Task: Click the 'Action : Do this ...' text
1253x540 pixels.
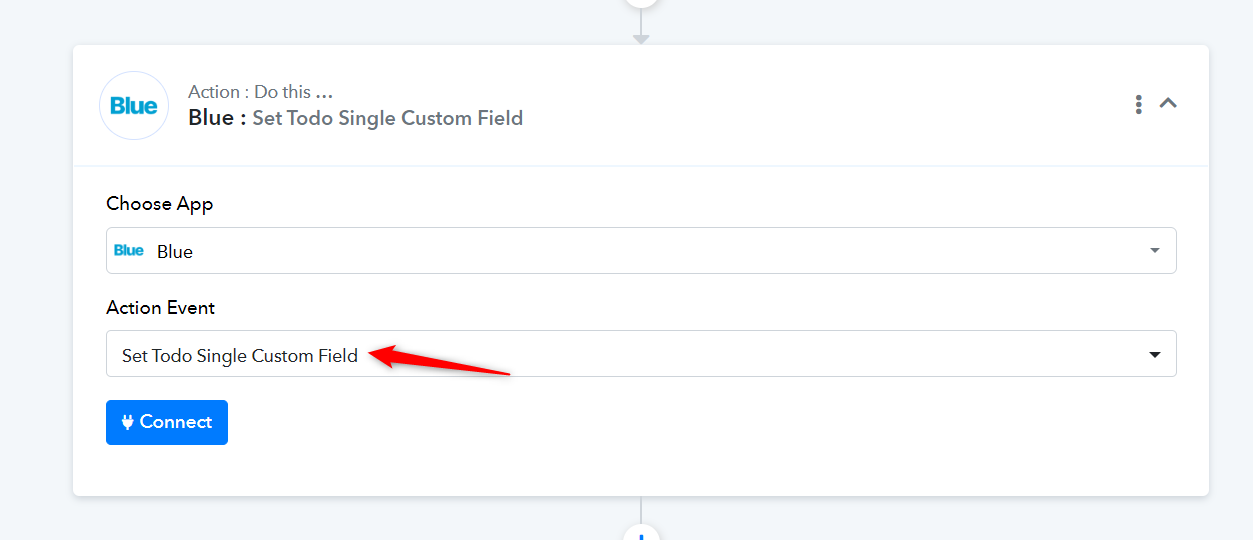Action: coord(261,92)
